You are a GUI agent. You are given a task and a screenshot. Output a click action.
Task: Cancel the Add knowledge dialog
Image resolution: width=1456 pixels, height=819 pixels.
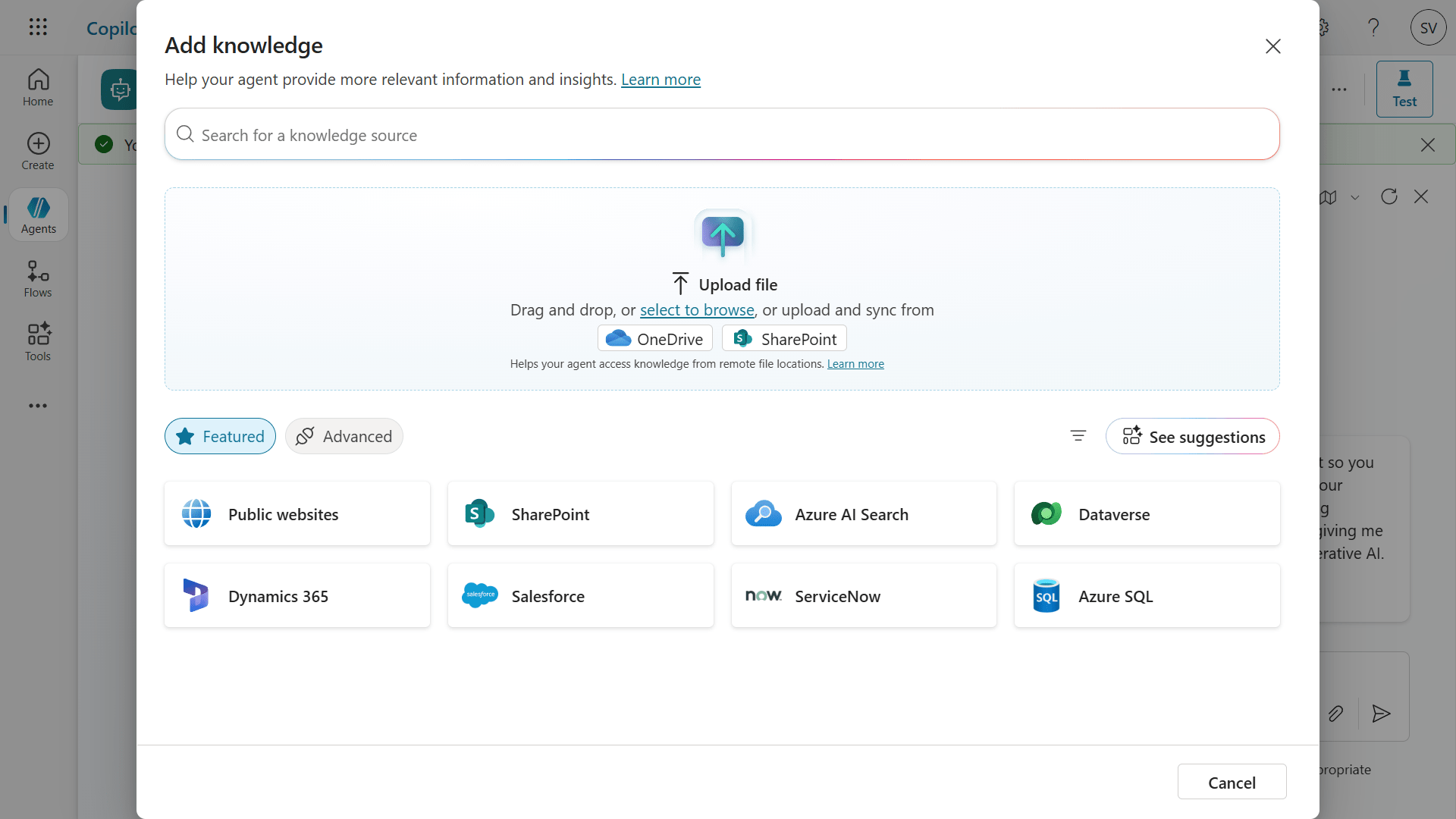pyautogui.click(x=1232, y=781)
